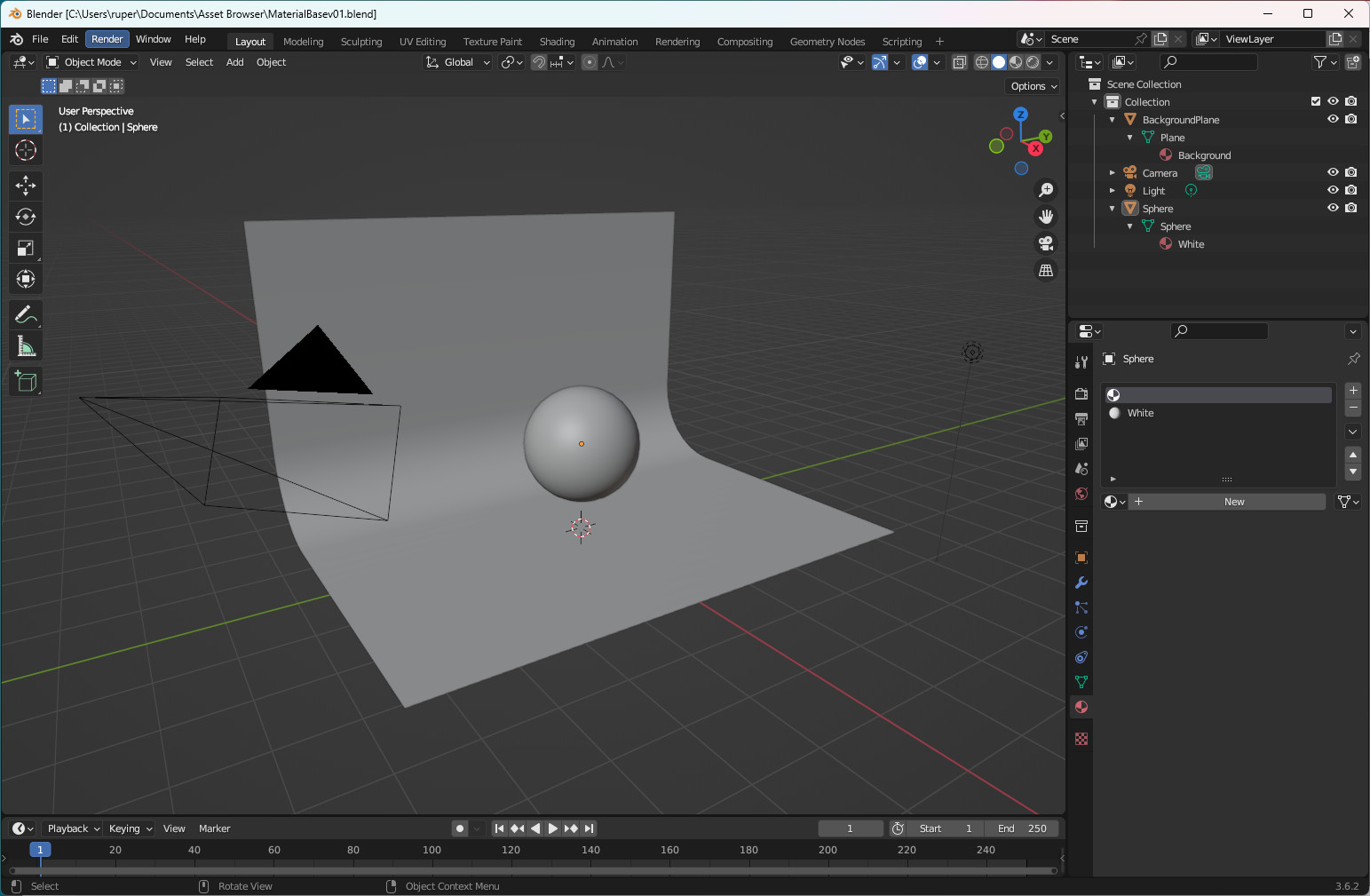
Task: Hide Light in viewport via eye icon
Action: 1333,190
